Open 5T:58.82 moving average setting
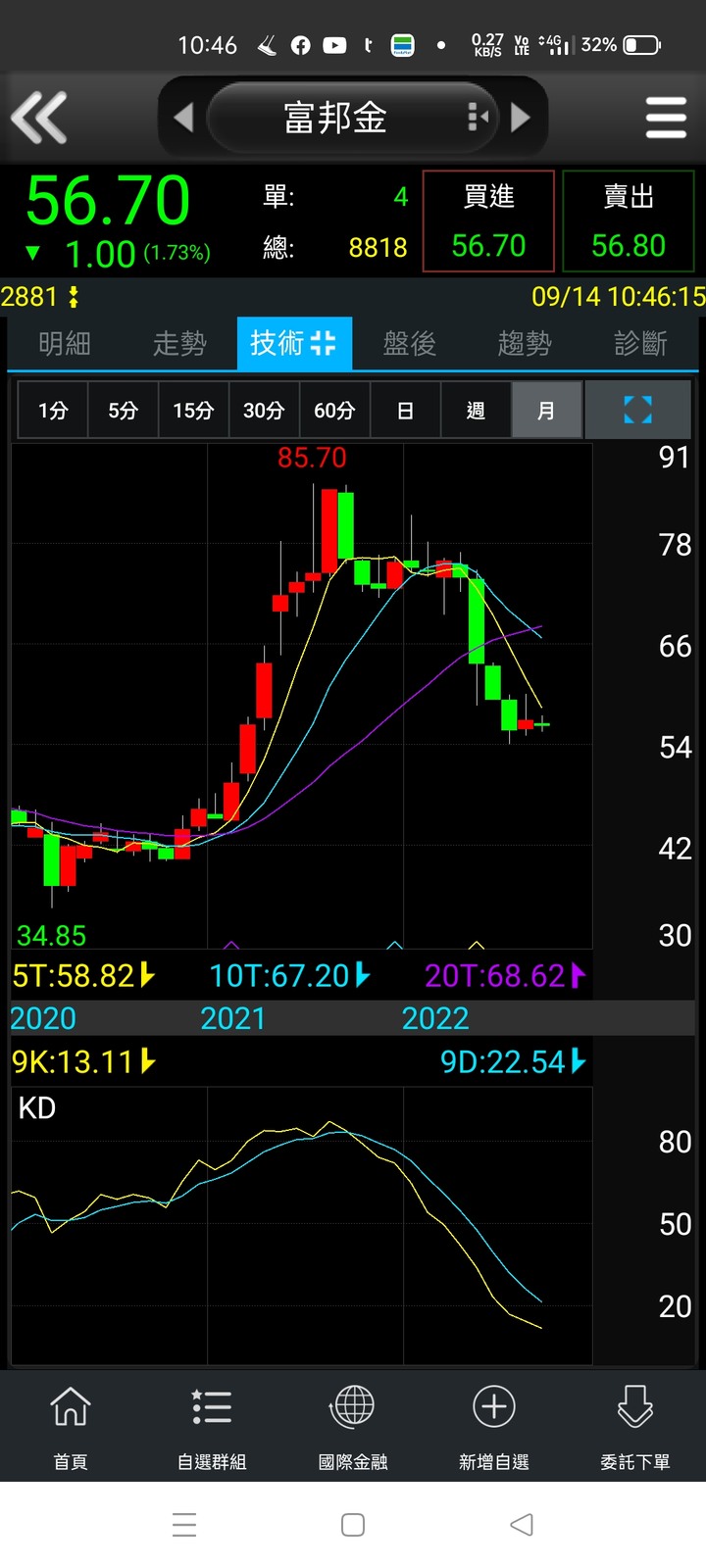Viewport: 706px width, 1568px height. [x=84, y=975]
